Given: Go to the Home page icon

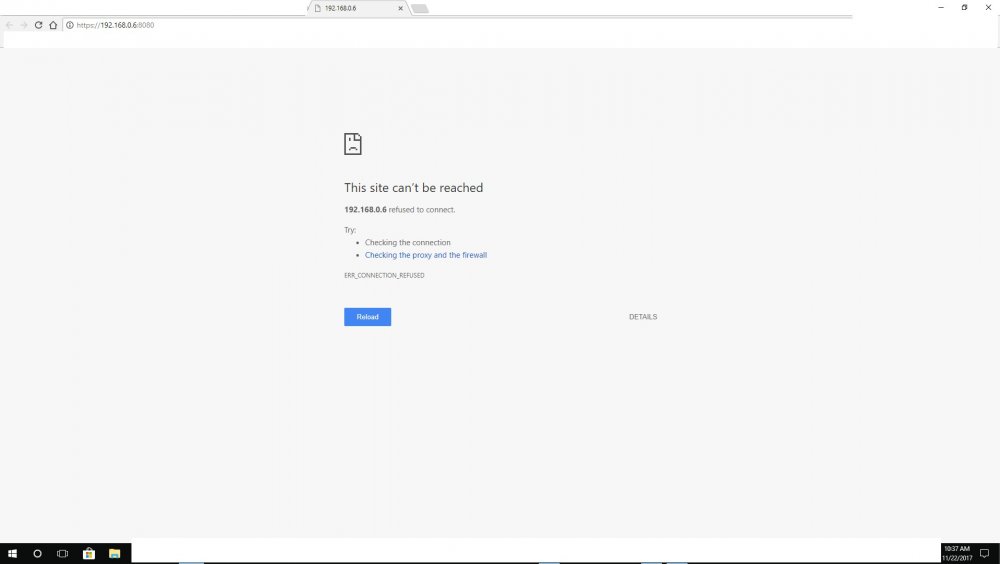Looking at the screenshot, I should 53,25.
